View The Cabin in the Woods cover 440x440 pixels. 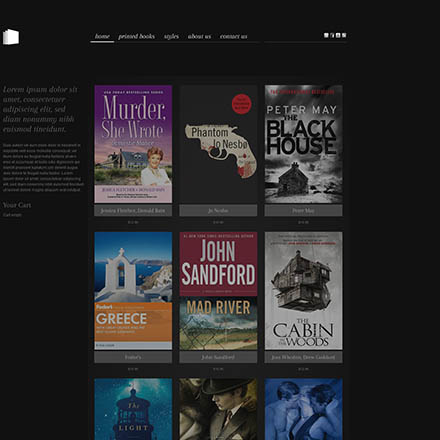[x=303, y=291]
